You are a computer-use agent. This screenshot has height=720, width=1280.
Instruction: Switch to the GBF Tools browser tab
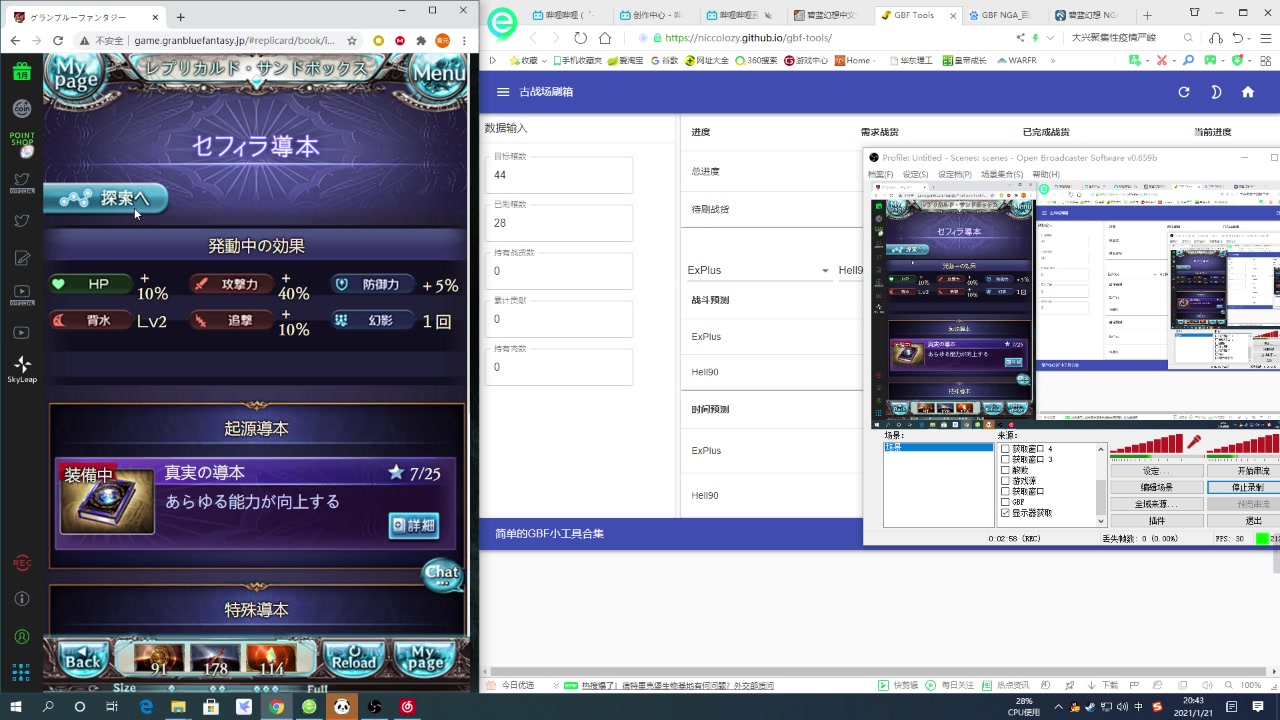point(916,15)
